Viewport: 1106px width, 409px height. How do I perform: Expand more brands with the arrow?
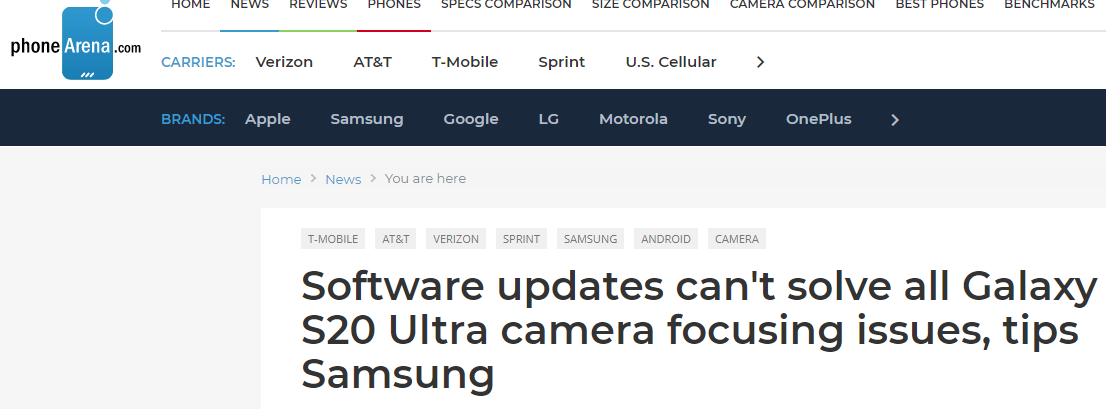coord(895,120)
